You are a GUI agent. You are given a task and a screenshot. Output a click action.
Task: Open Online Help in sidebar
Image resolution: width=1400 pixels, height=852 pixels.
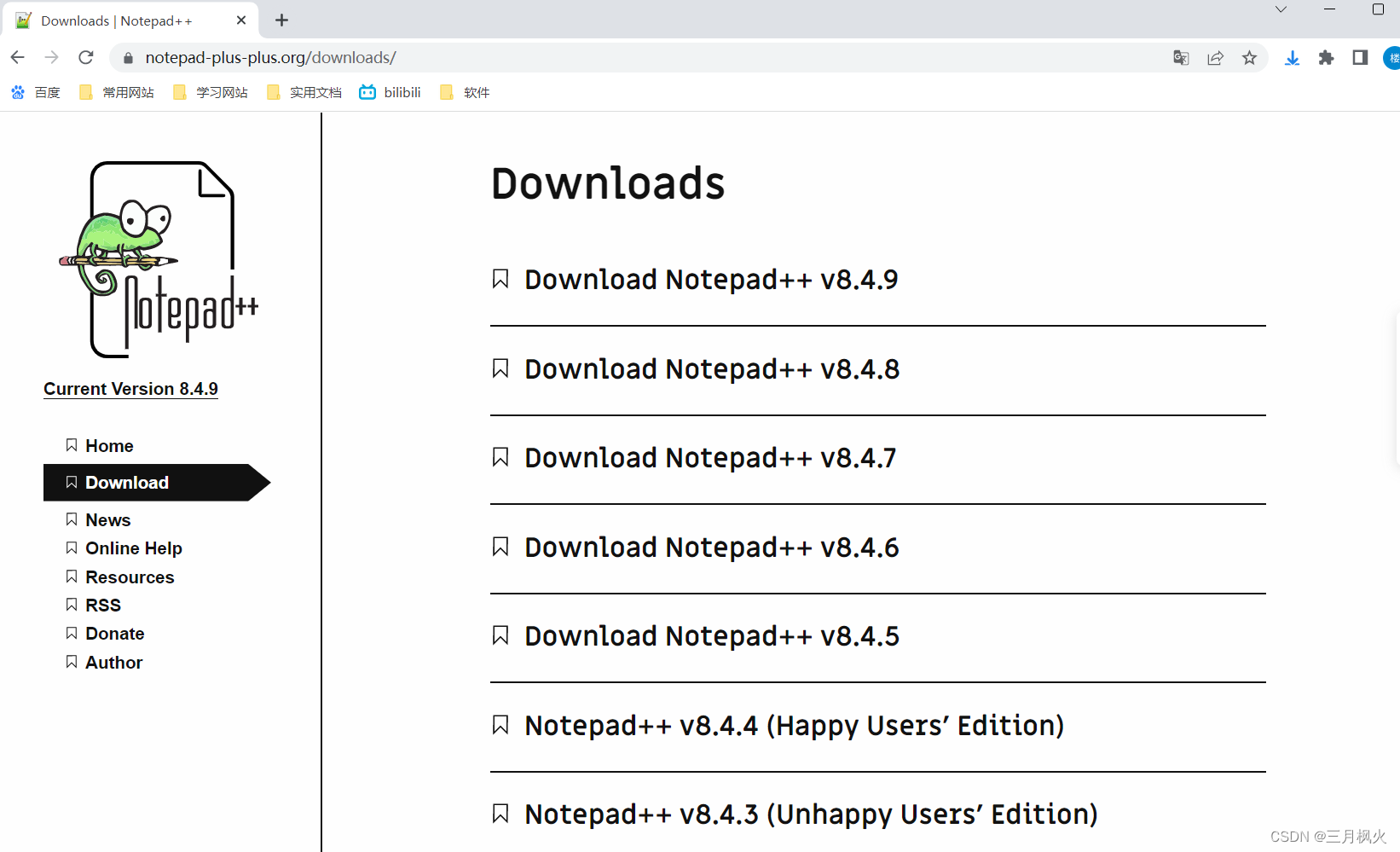[133, 548]
